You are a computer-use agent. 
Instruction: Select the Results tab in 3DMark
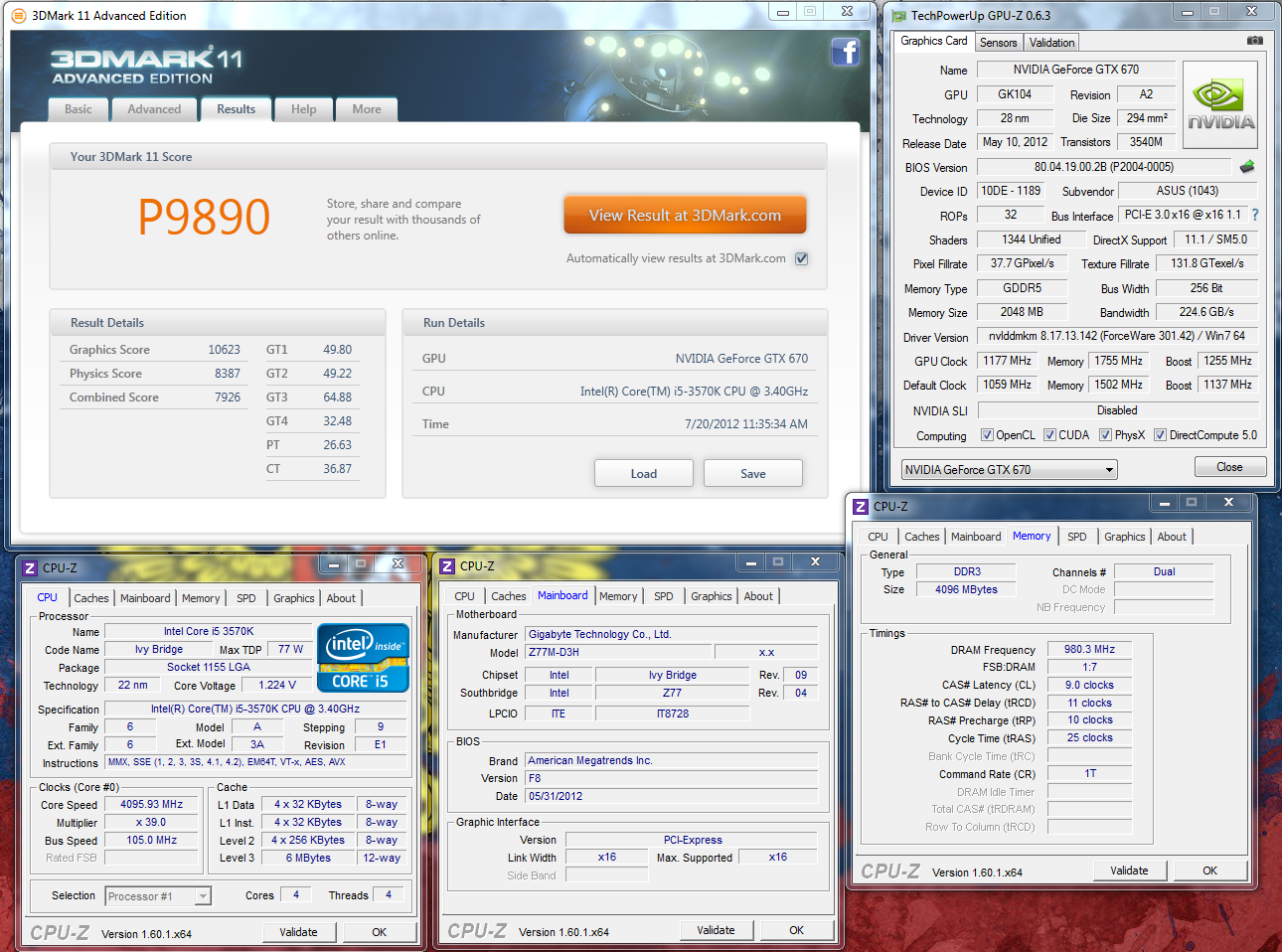(237, 109)
